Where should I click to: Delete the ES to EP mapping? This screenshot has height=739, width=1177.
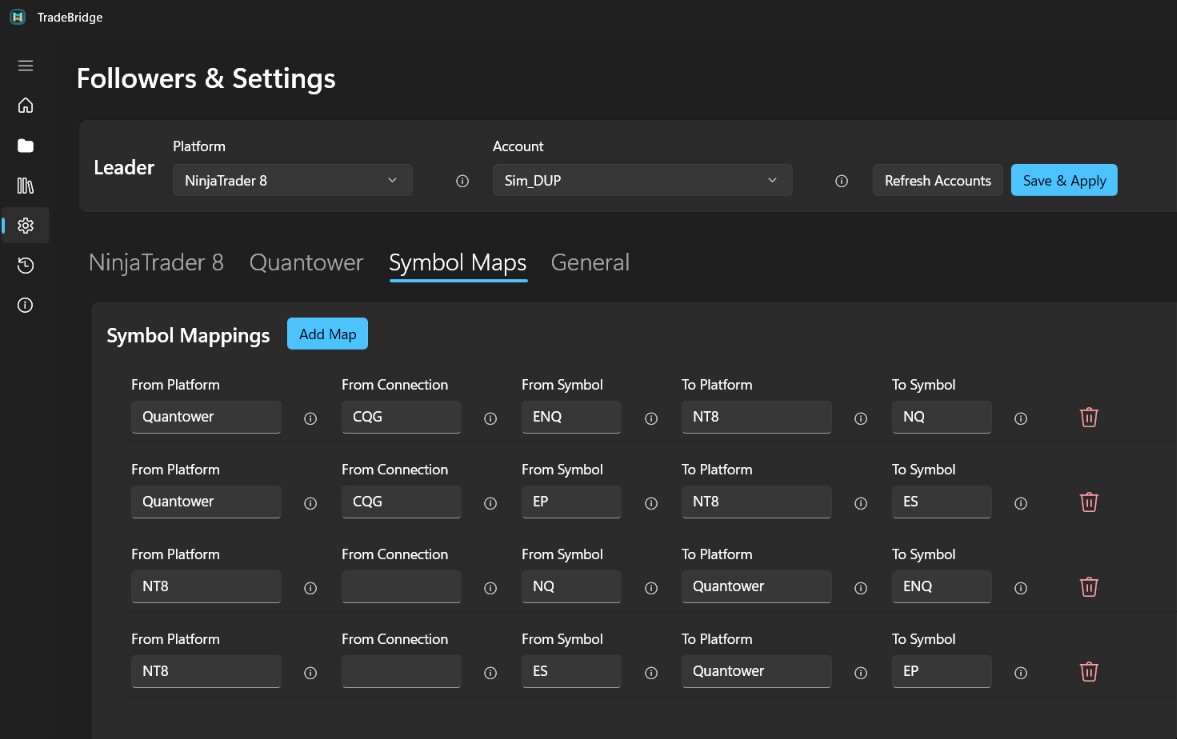tap(1088, 671)
